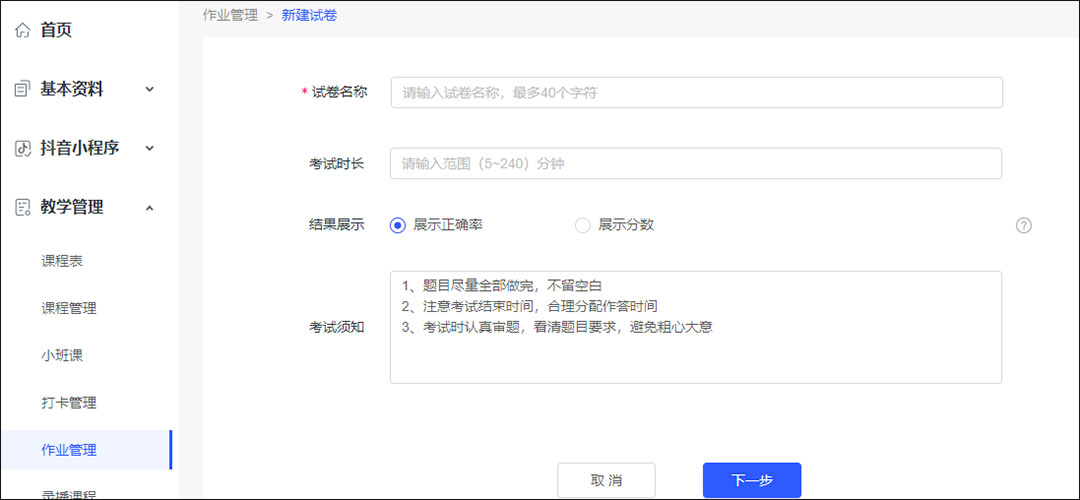Select the 展示分数 radio button
The width and height of the screenshot is (1080, 500).
pos(583,225)
